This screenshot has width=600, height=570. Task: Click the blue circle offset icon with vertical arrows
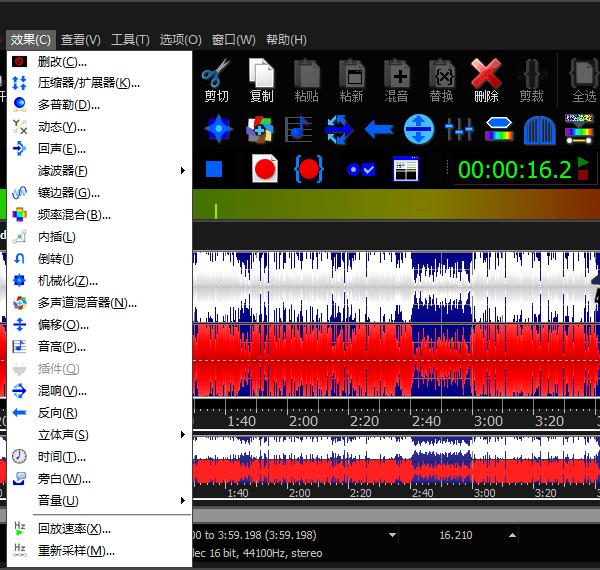(419, 129)
